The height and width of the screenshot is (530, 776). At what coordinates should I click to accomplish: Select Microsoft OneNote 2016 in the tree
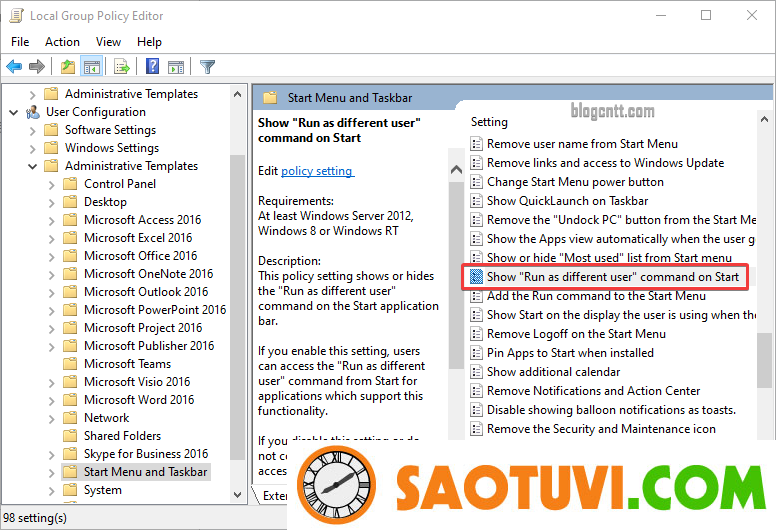tap(148, 274)
